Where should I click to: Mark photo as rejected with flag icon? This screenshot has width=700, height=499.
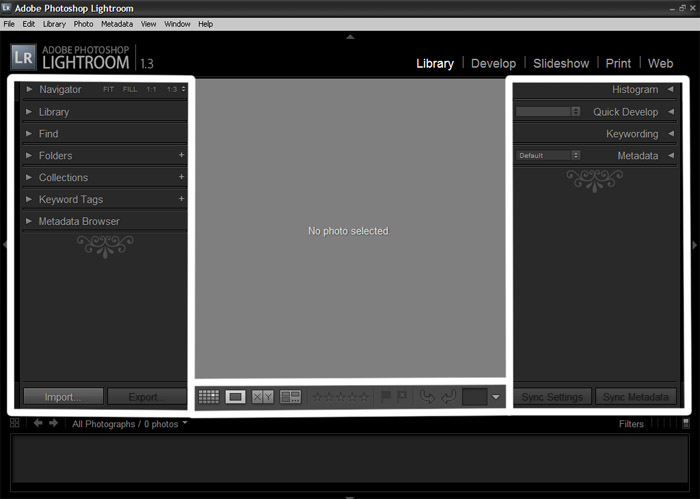point(402,396)
